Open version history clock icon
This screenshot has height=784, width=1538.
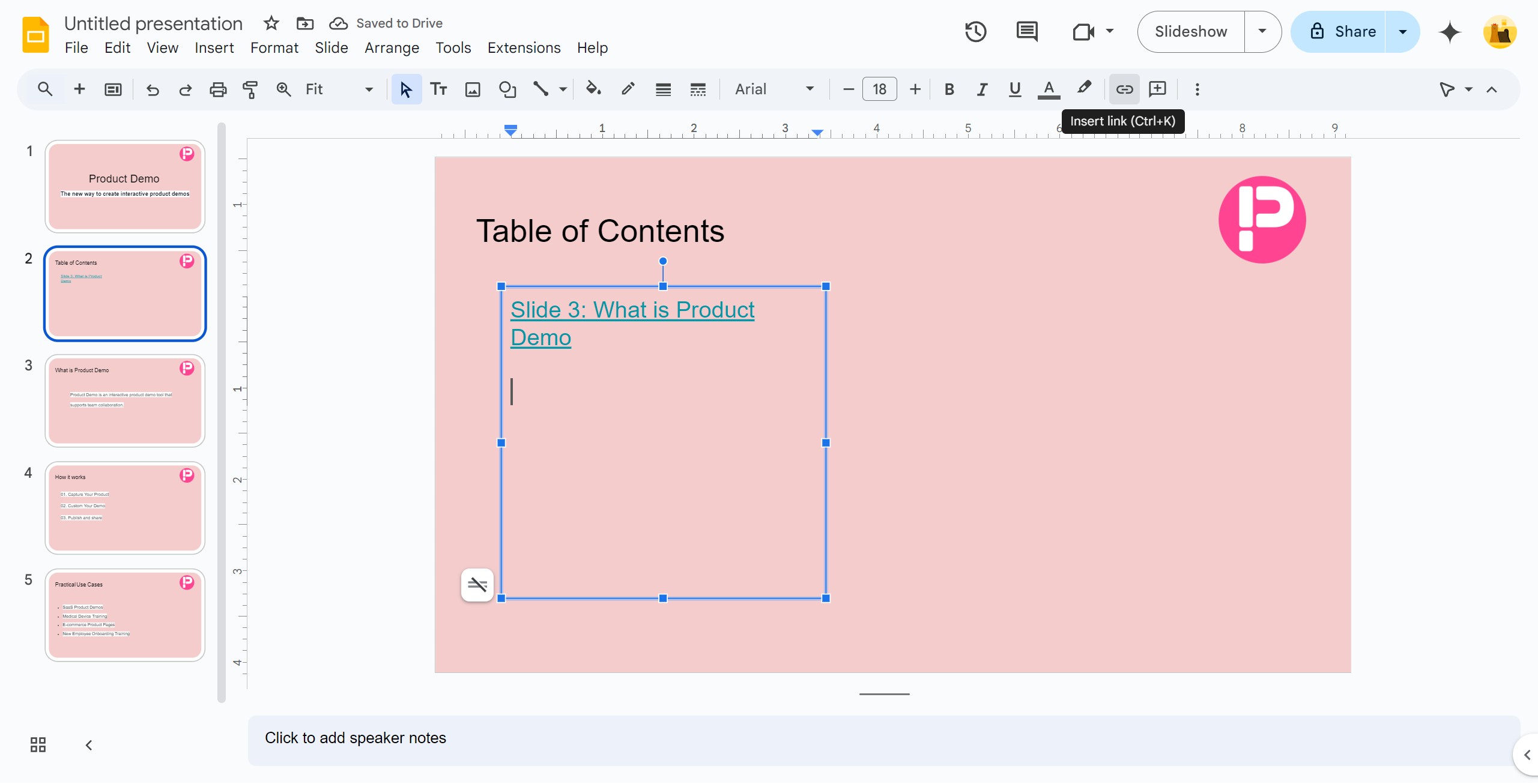tap(976, 32)
